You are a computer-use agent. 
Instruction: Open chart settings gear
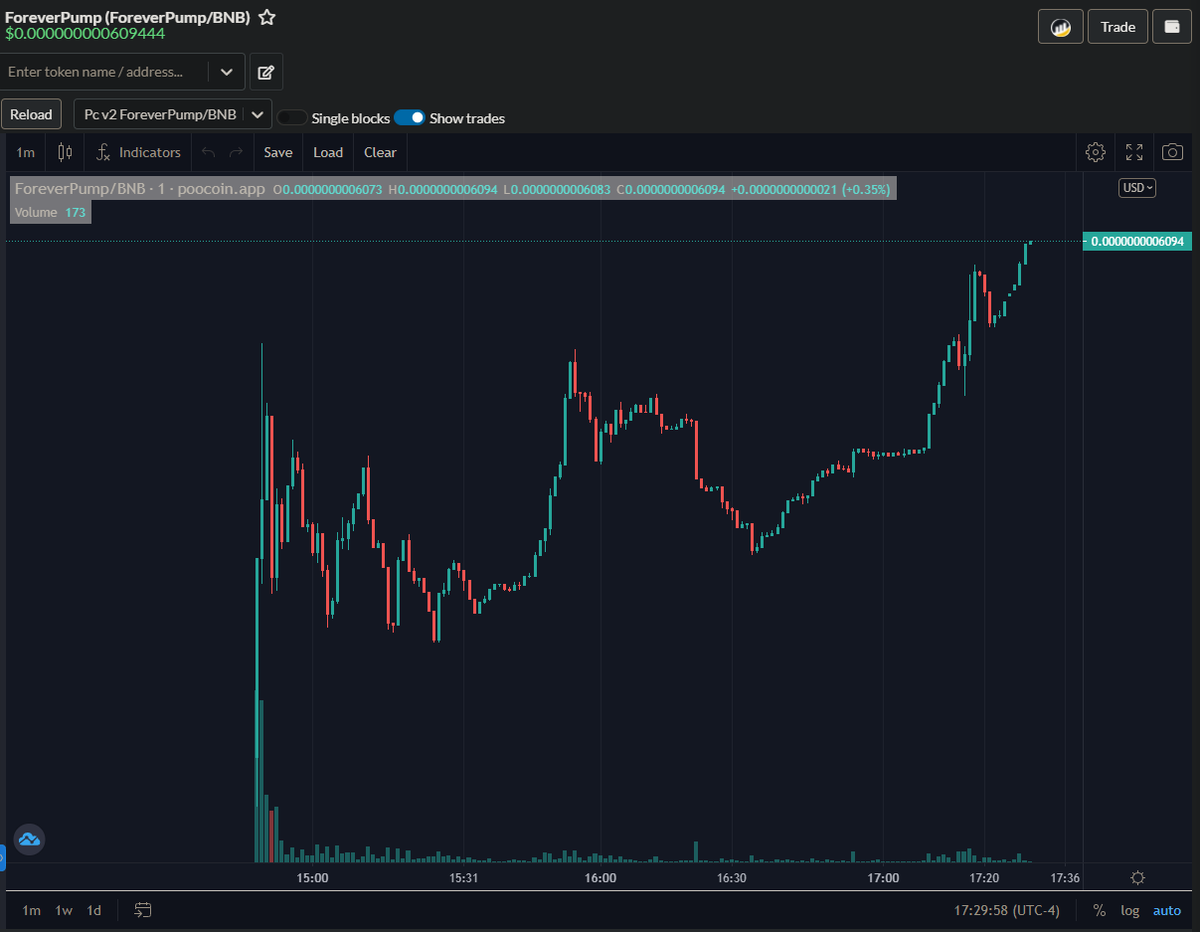click(x=1096, y=152)
